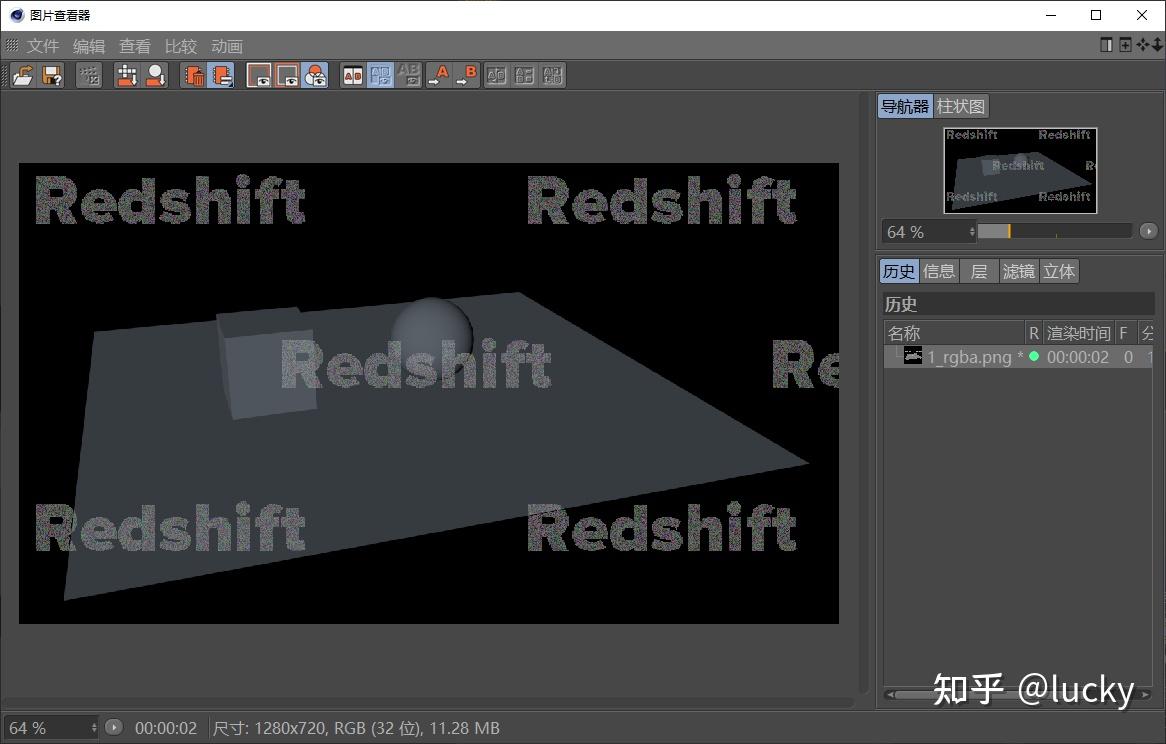Click the panel layout icon at top right
The height and width of the screenshot is (744, 1166).
coord(1106,46)
